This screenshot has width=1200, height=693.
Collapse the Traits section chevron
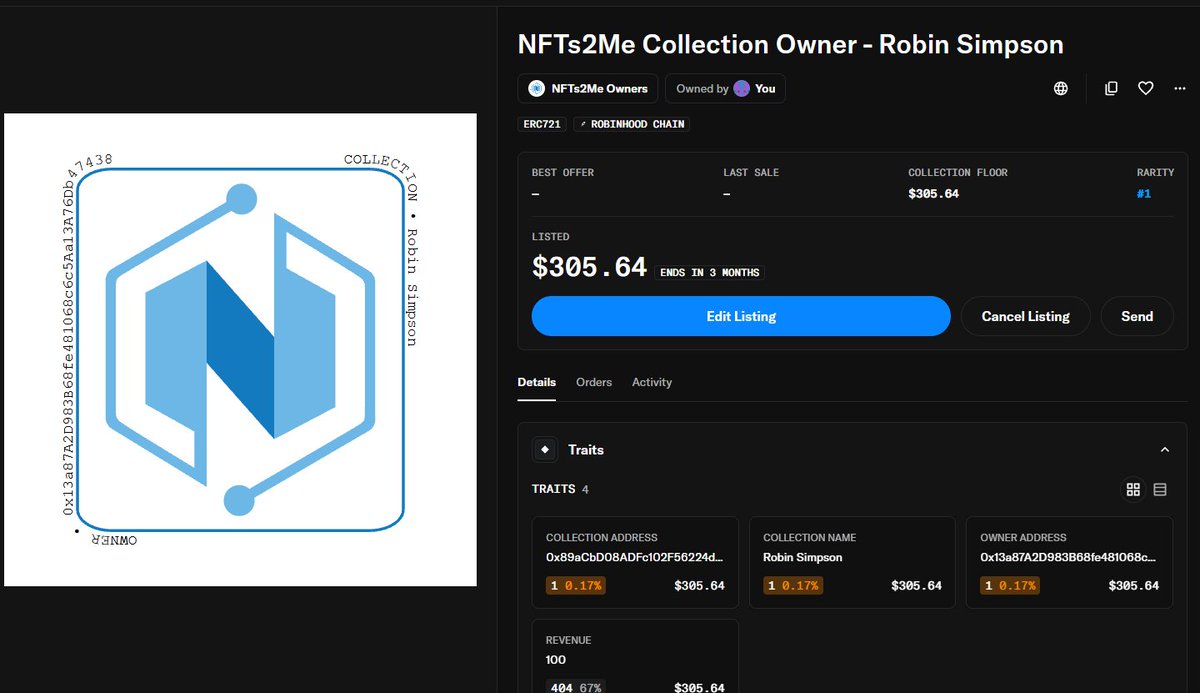(1165, 450)
